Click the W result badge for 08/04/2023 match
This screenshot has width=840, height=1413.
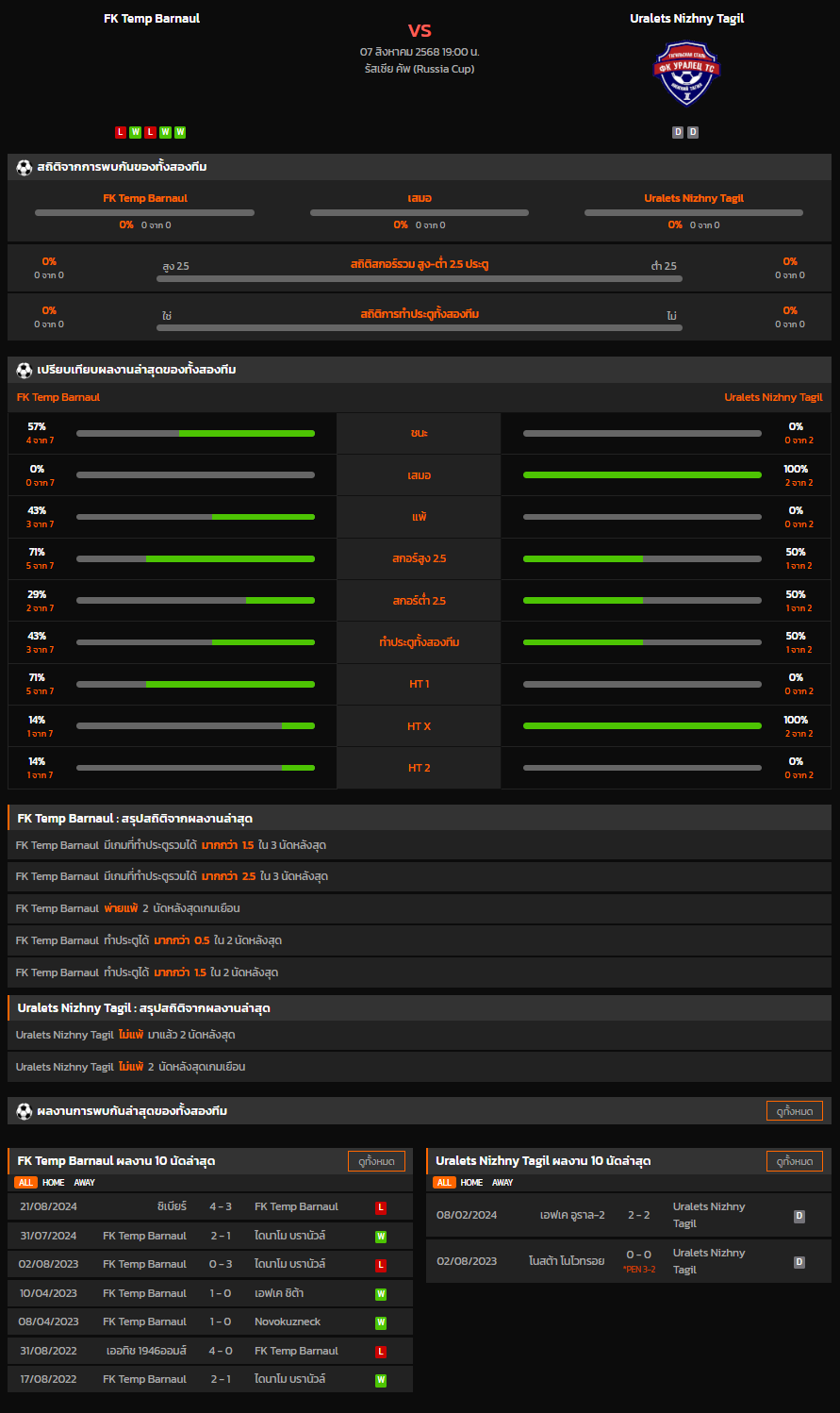pos(381,1322)
